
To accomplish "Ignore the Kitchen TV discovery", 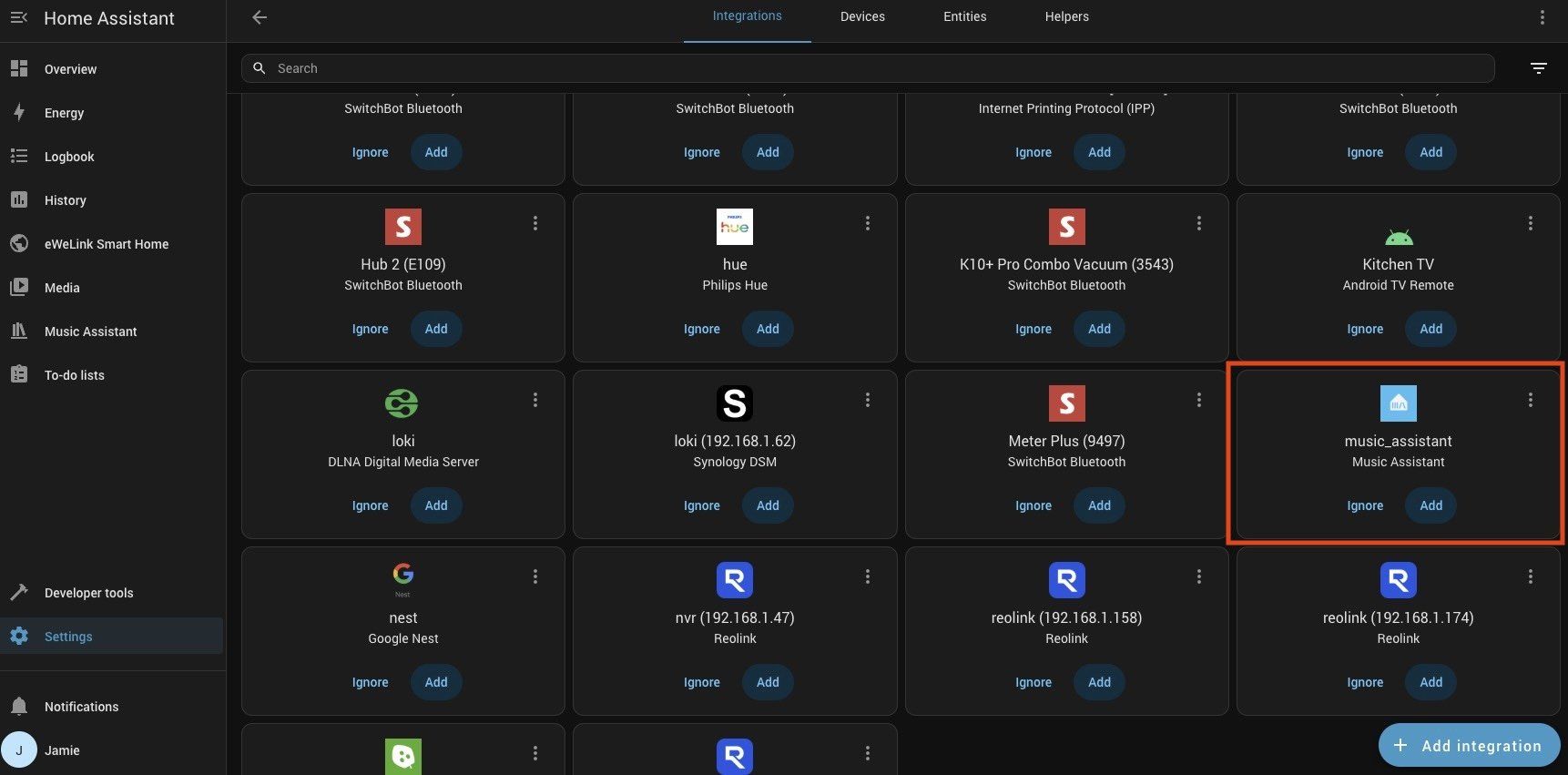I will click(1365, 329).
